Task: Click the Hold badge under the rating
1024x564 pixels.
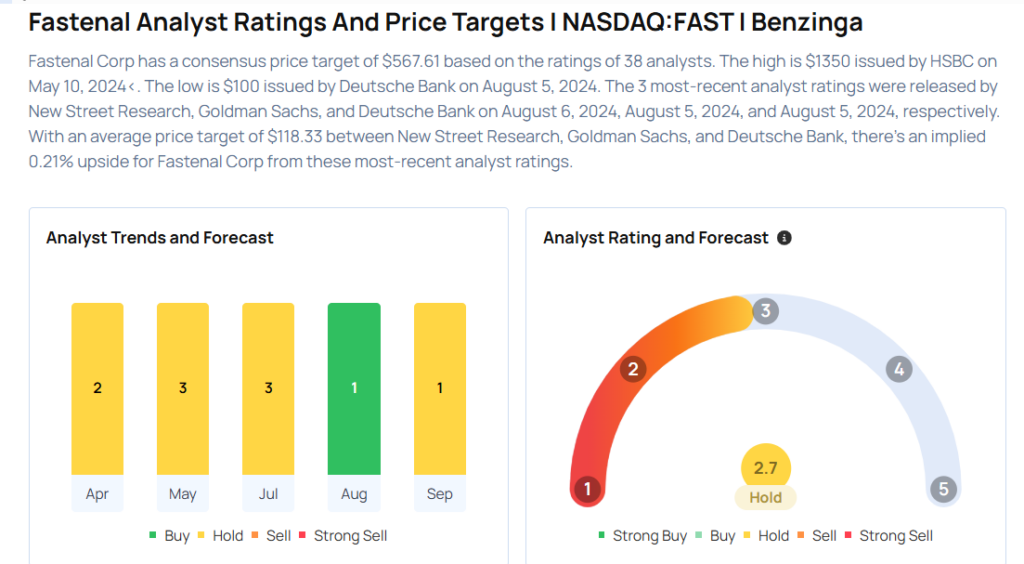Action: (x=766, y=497)
